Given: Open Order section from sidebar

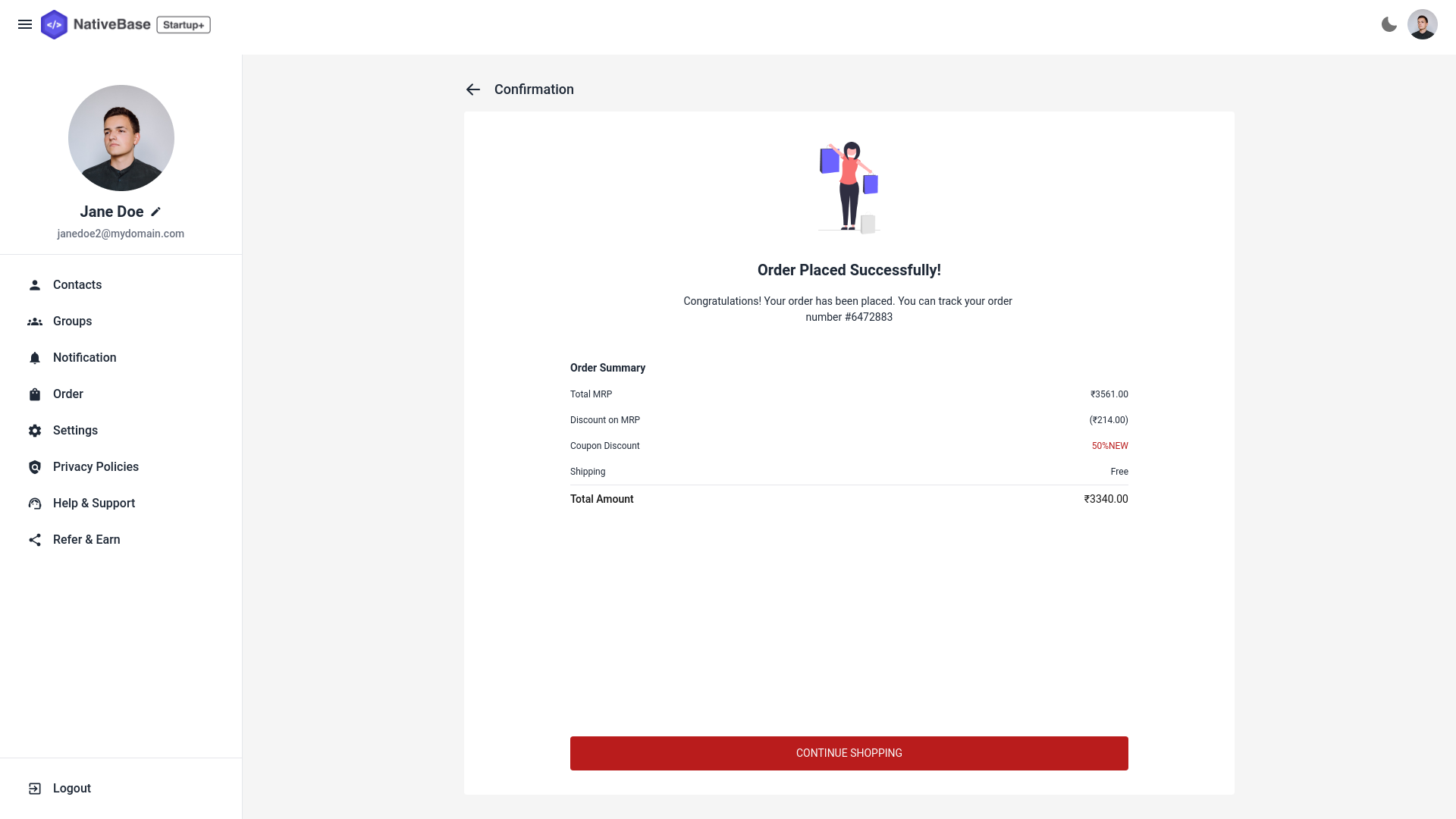Looking at the screenshot, I should (68, 393).
